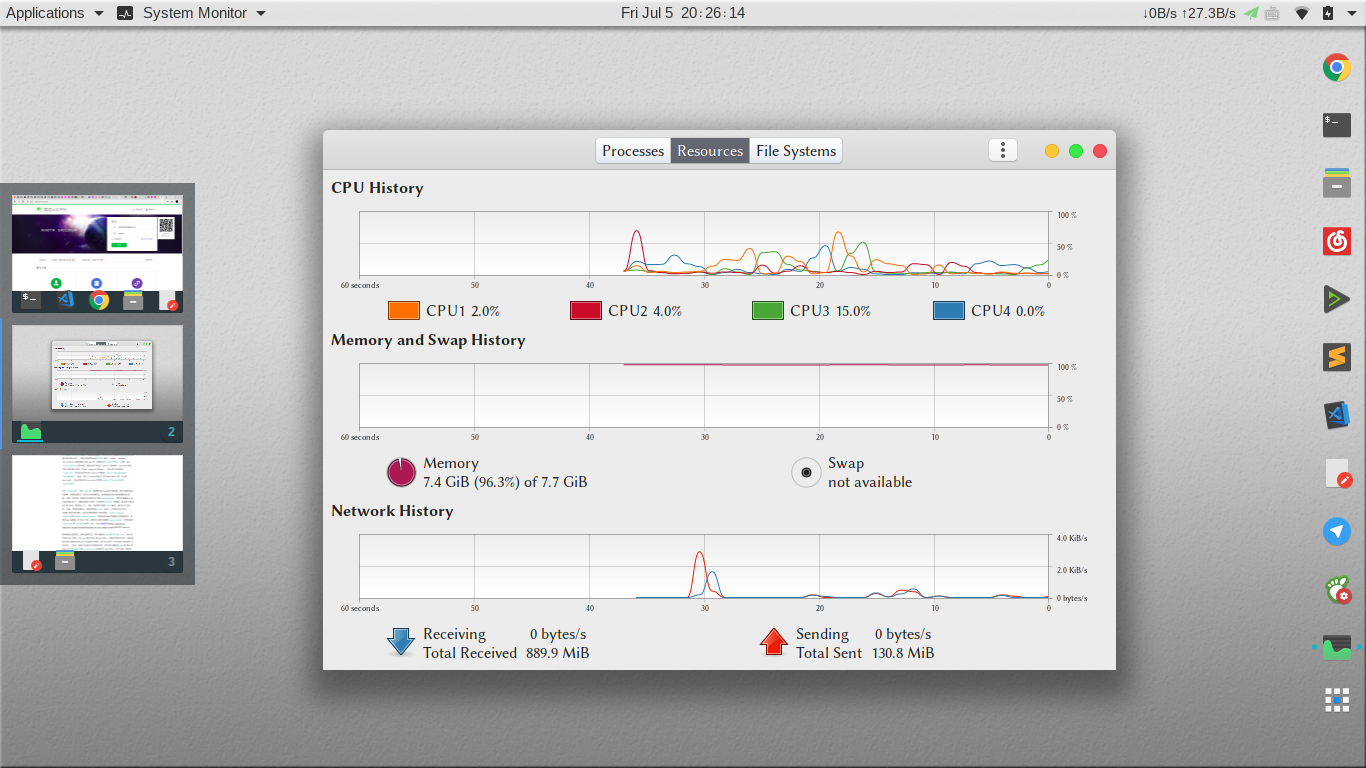Open the file manager drawer icon in dock

[x=1337, y=183]
